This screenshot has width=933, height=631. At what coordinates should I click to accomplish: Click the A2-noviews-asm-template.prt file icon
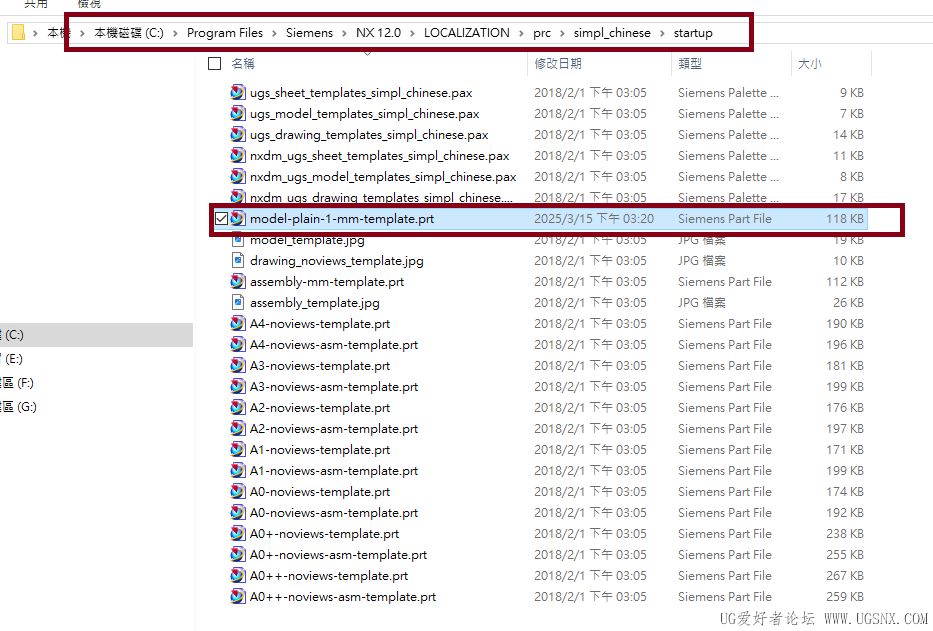click(x=237, y=429)
